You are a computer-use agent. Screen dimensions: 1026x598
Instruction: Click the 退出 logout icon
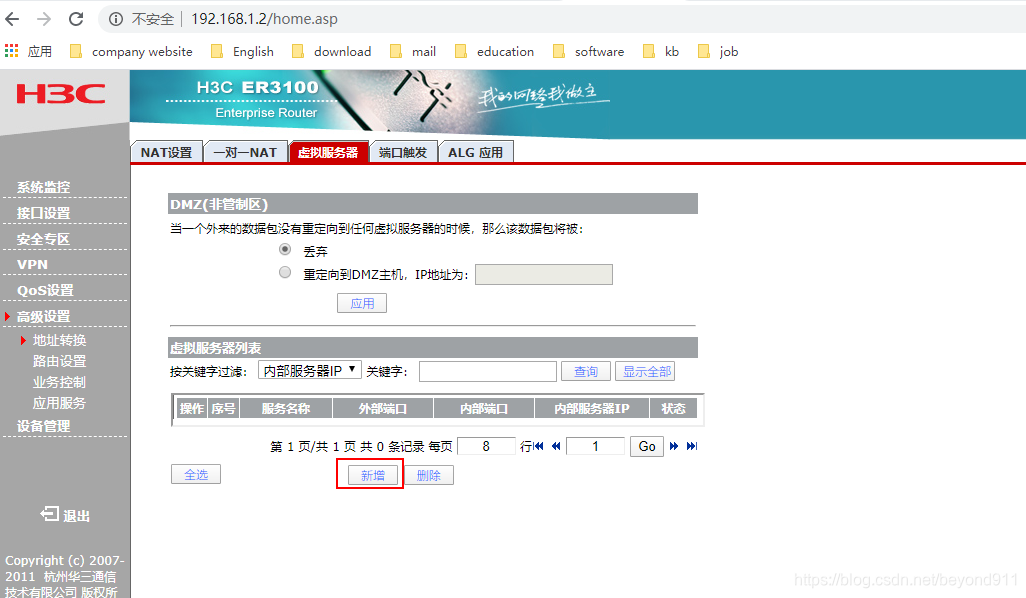pyautogui.click(x=51, y=516)
